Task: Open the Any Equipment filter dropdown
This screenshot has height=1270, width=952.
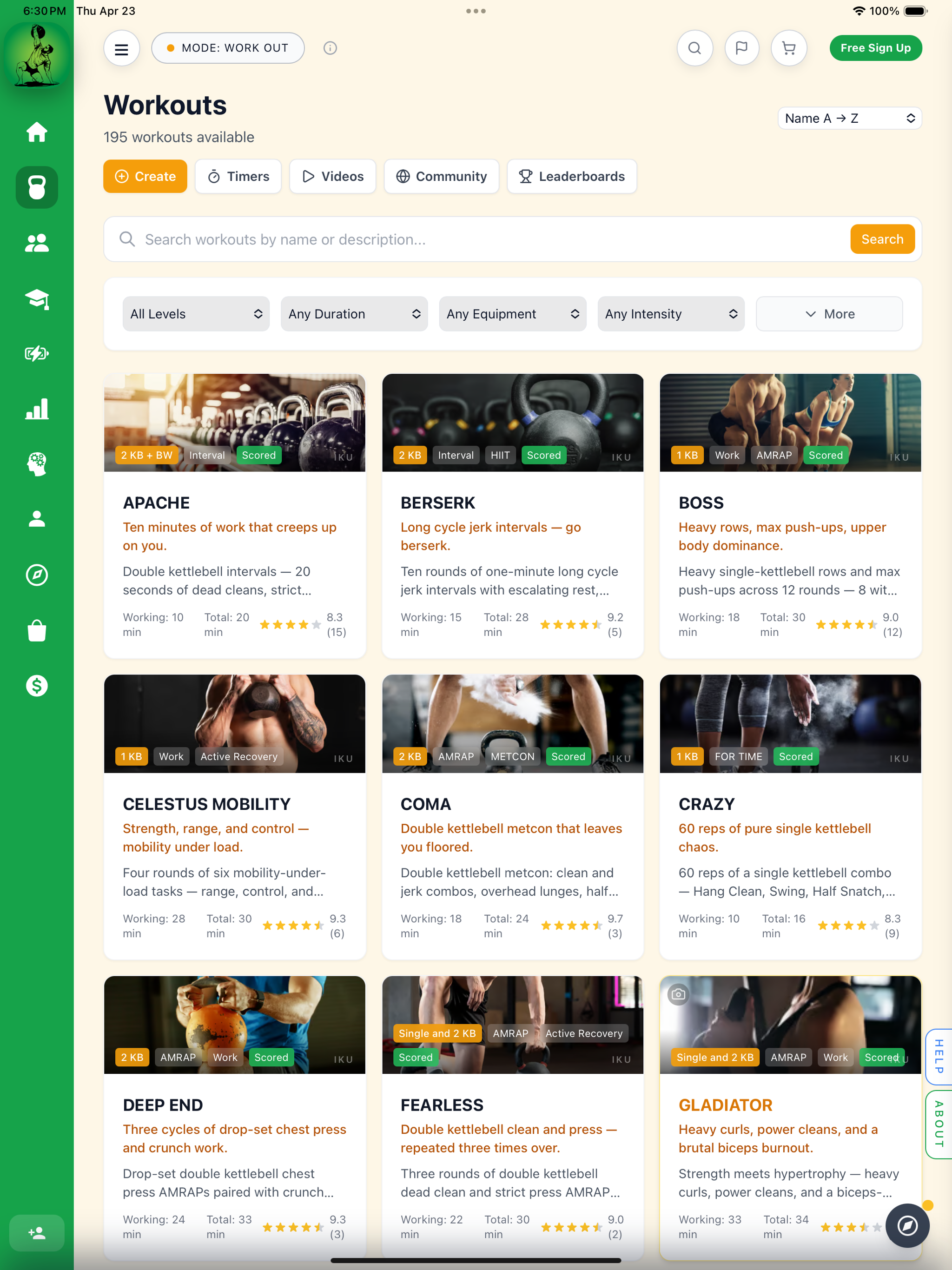Action: tap(513, 314)
